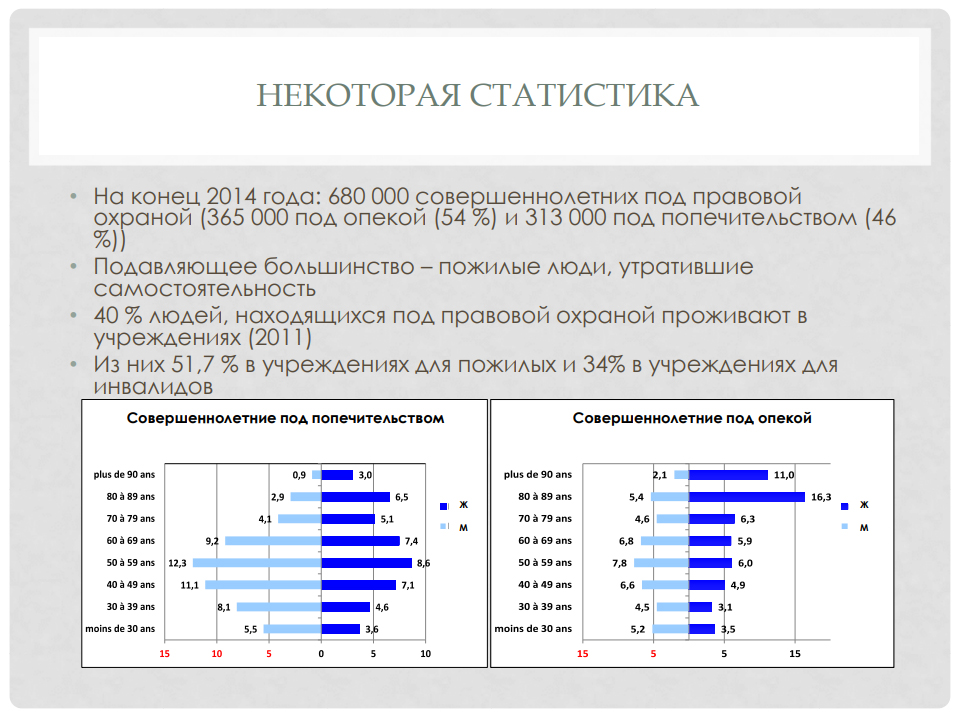Viewport: 960px width, 717px height.
Task: Select the bullet starting with Подавляющее большинство
Action: pyautogui.click(x=422, y=278)
